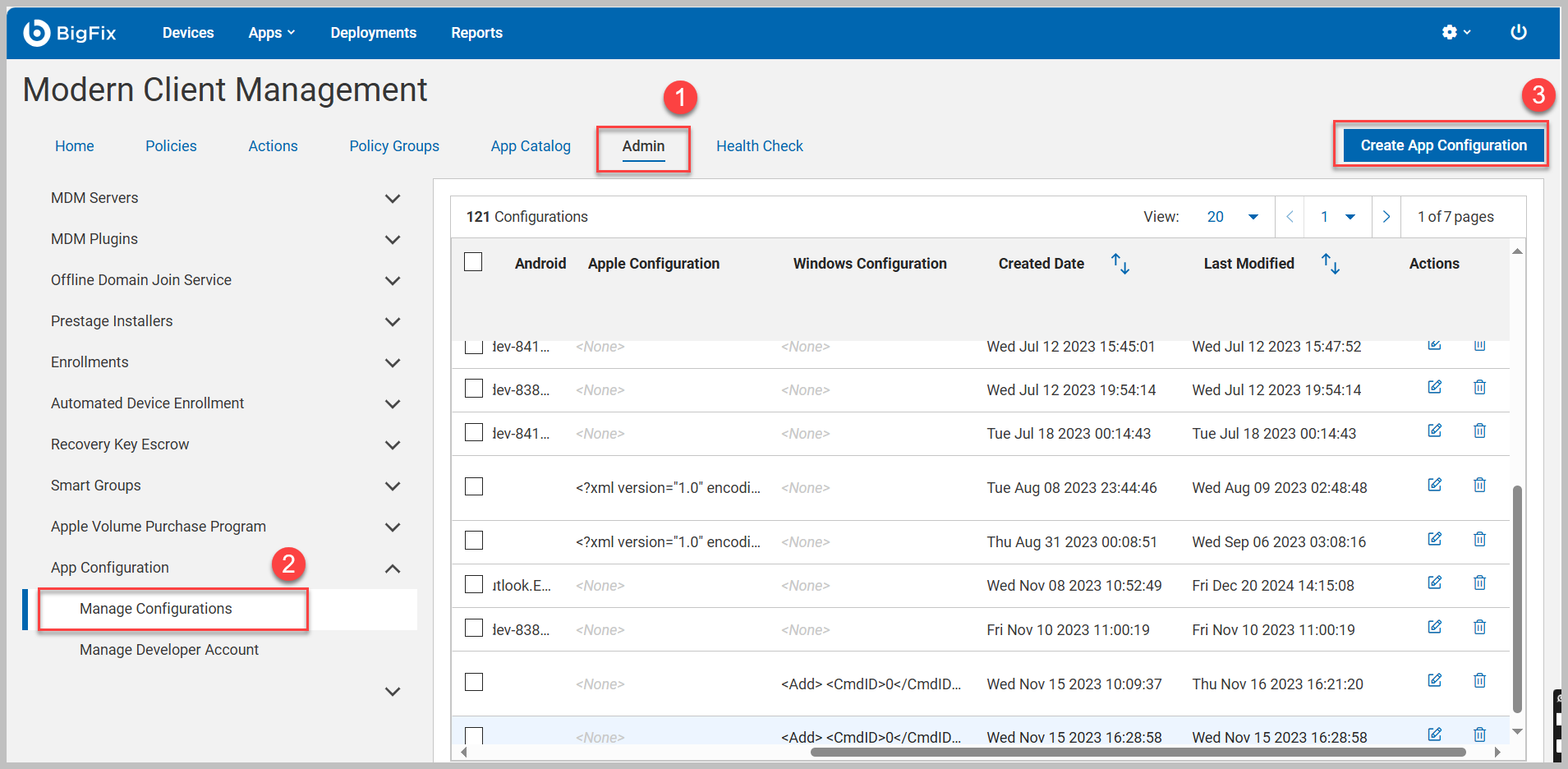Sort by Created Date using the sort arrows
The height and width of the screenshot is (769, 1568).
(1120, 264)
